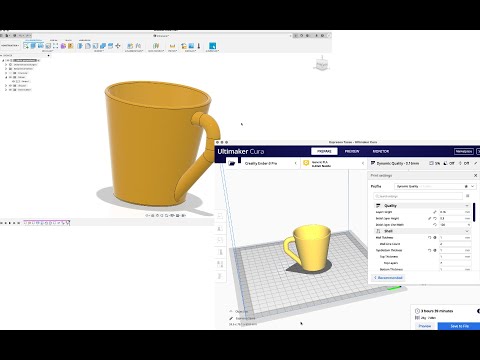
Task: Click the Top Layers value field
Action: (x=455, y=263)
